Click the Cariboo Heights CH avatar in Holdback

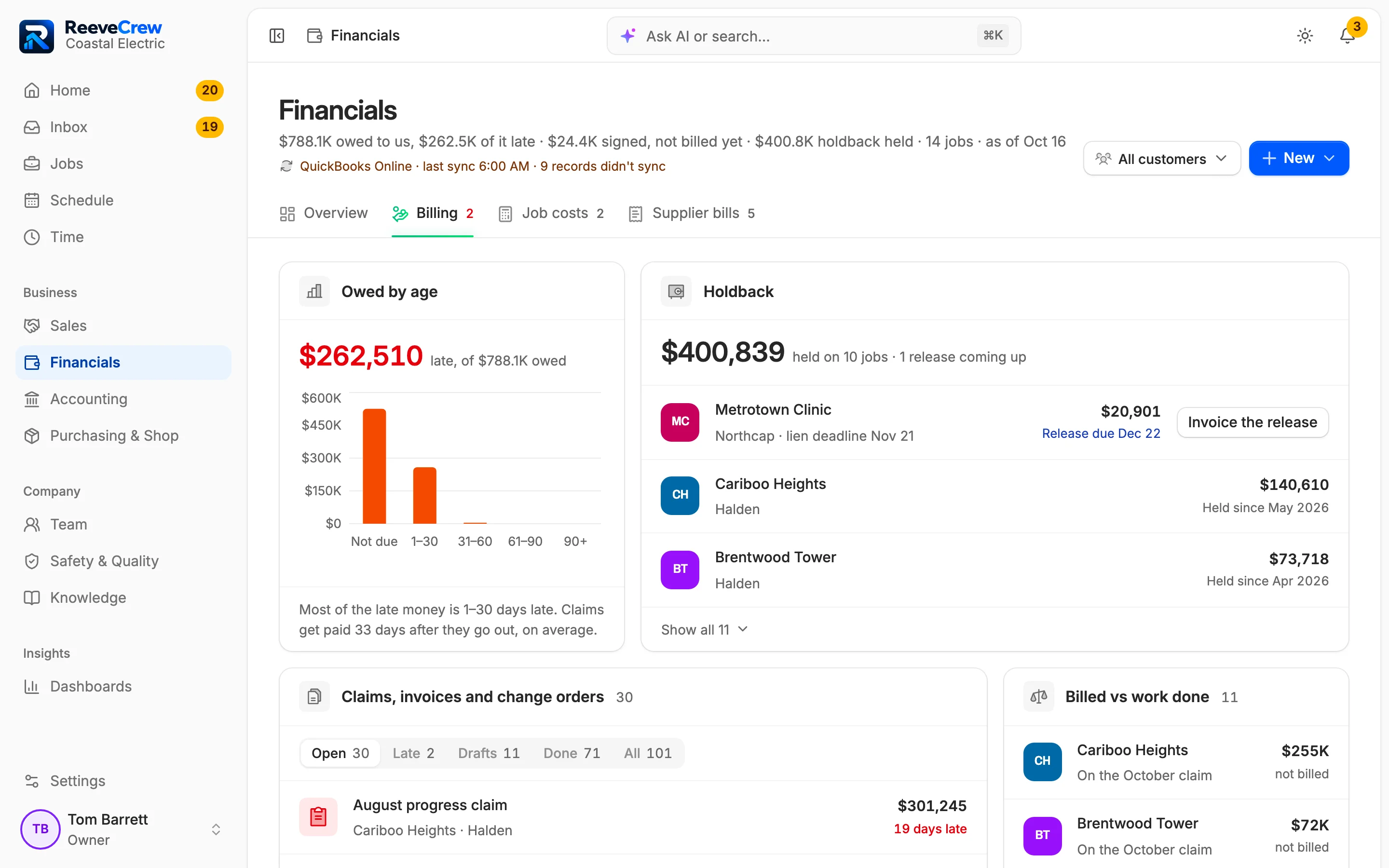click(680, 495)
